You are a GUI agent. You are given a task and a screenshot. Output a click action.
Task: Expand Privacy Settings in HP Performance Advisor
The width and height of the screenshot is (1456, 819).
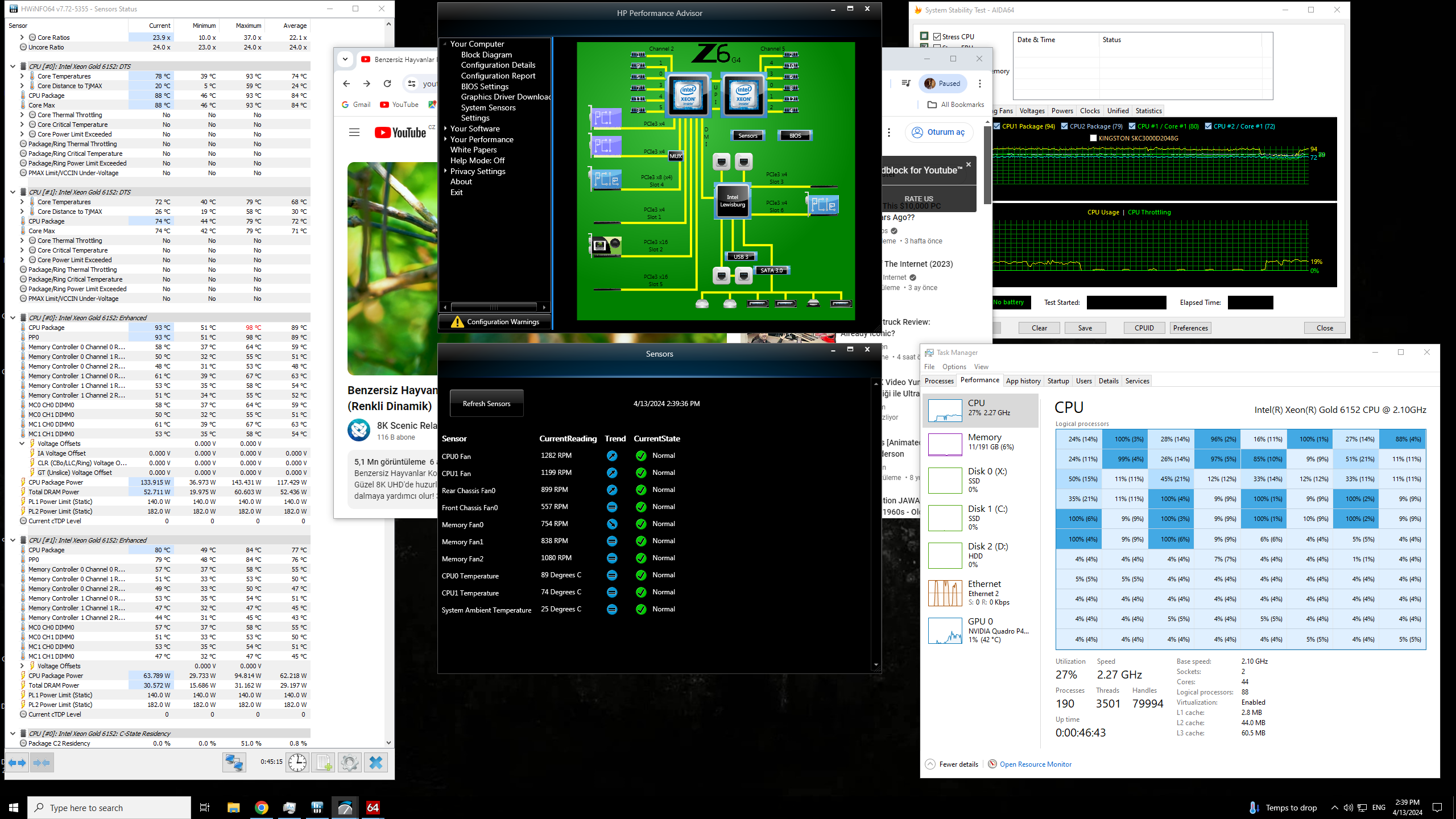pos(445,171)
